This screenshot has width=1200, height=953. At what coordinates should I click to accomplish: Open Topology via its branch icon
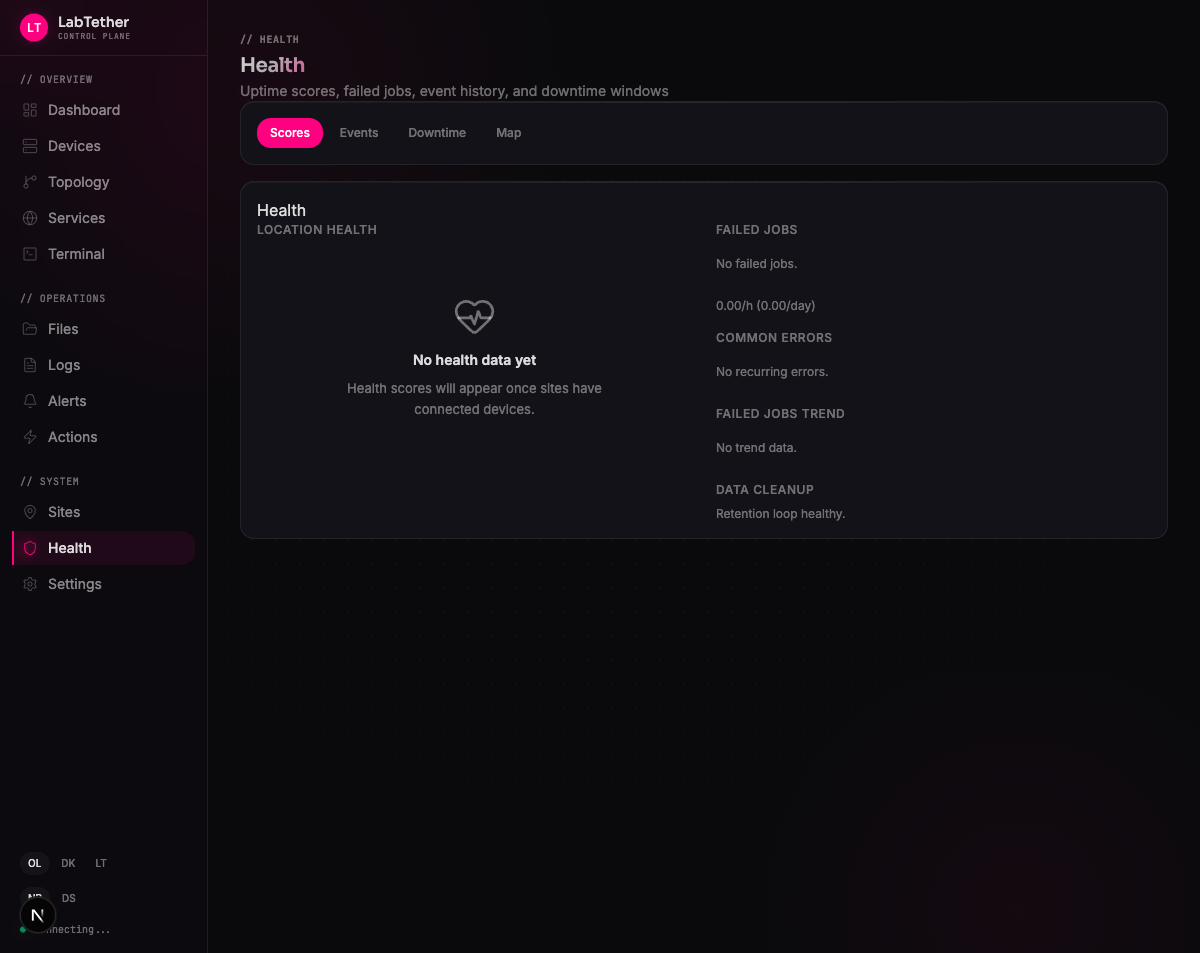(x=30, y=182)
